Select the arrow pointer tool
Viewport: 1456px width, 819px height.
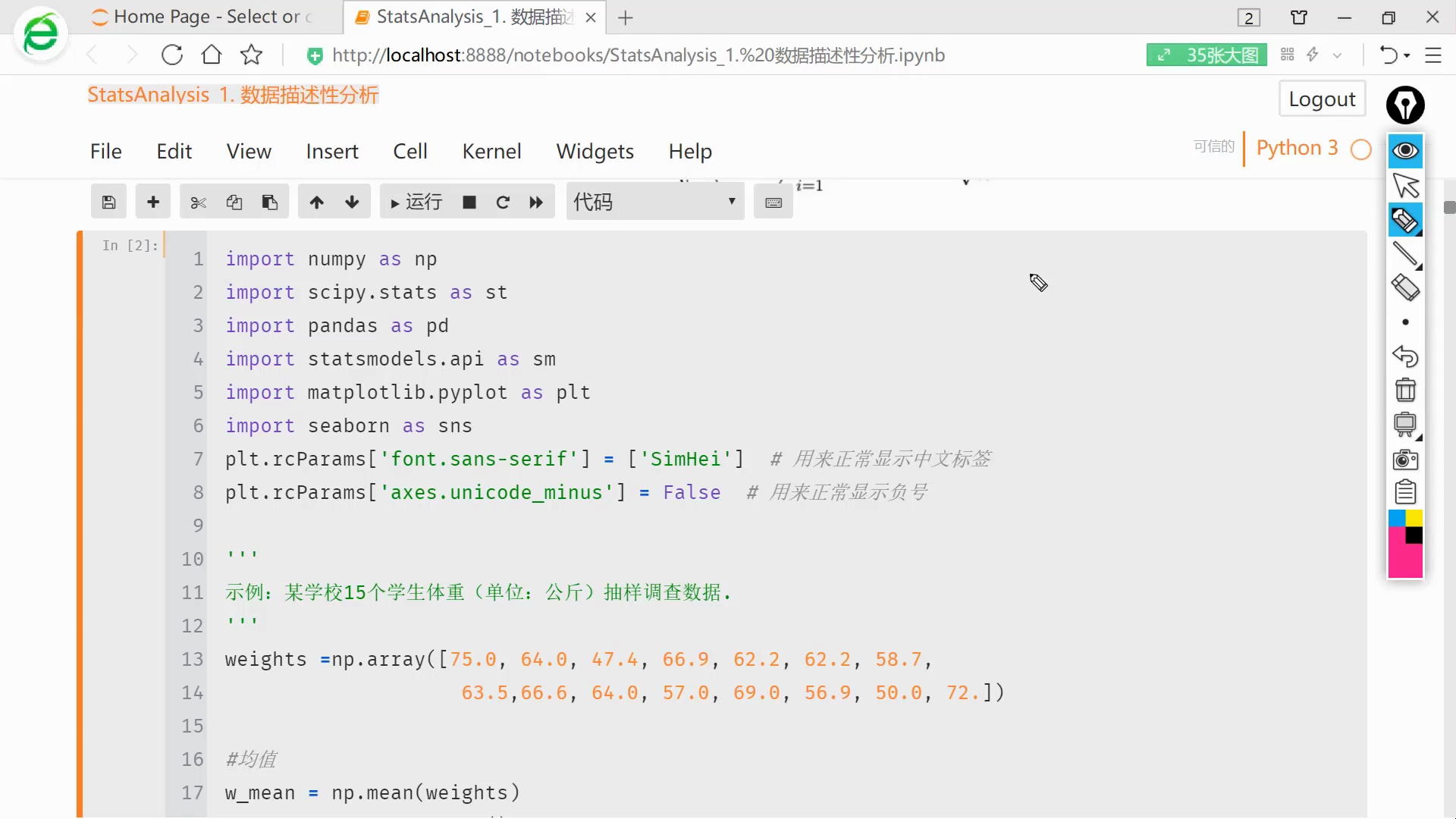(x=1405, y=186)
